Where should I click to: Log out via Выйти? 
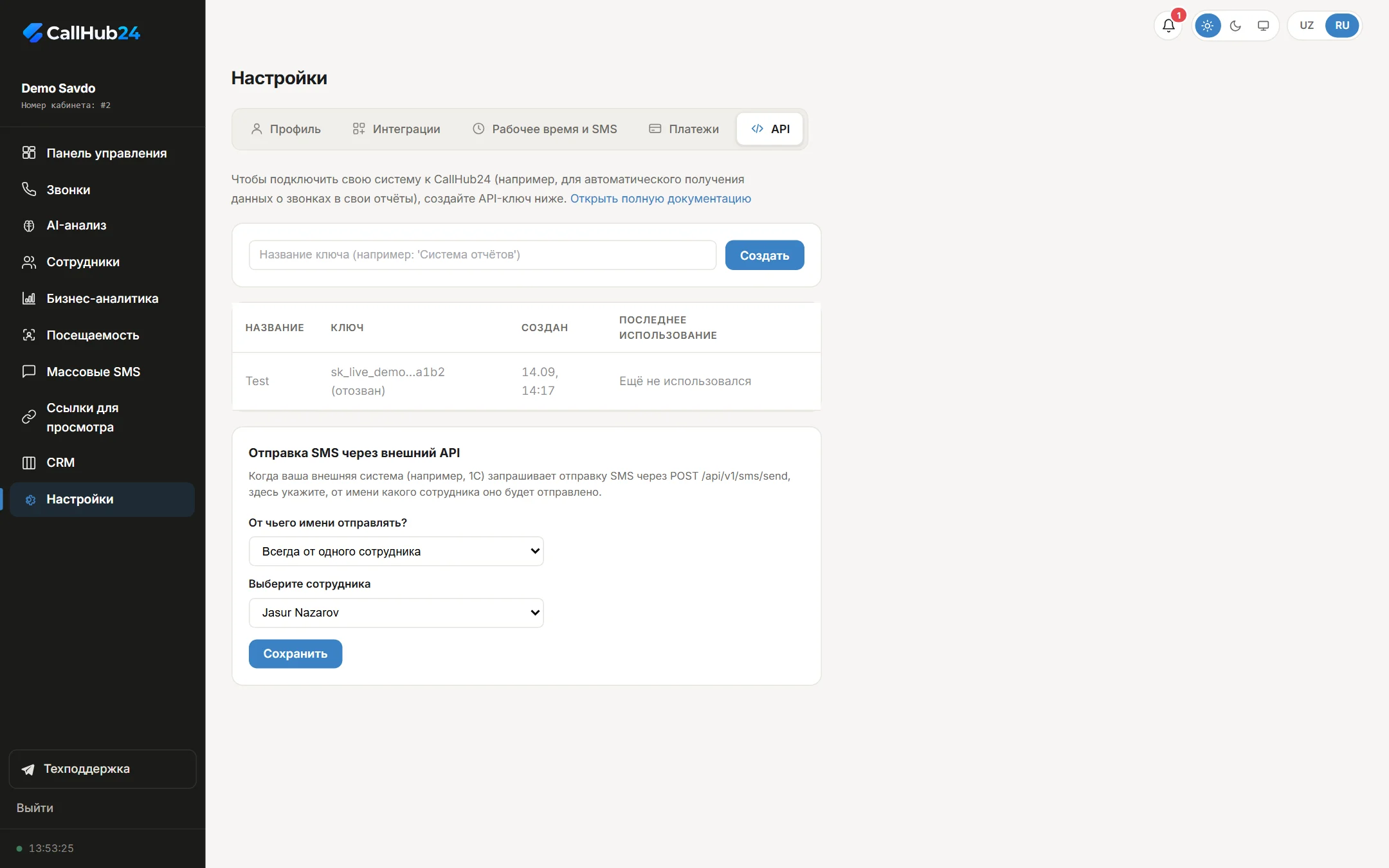pyautogui.click(x=35, y=808)
